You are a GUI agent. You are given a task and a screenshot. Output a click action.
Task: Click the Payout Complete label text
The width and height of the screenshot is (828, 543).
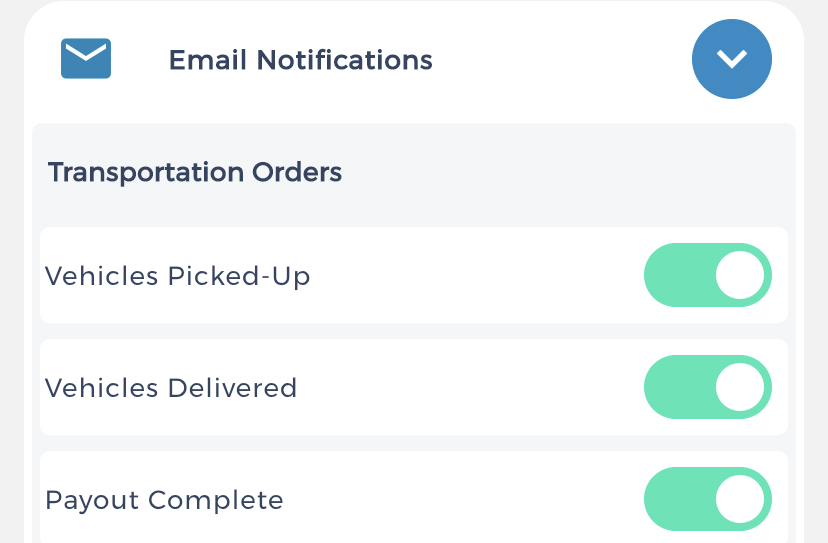pos(164,500)
